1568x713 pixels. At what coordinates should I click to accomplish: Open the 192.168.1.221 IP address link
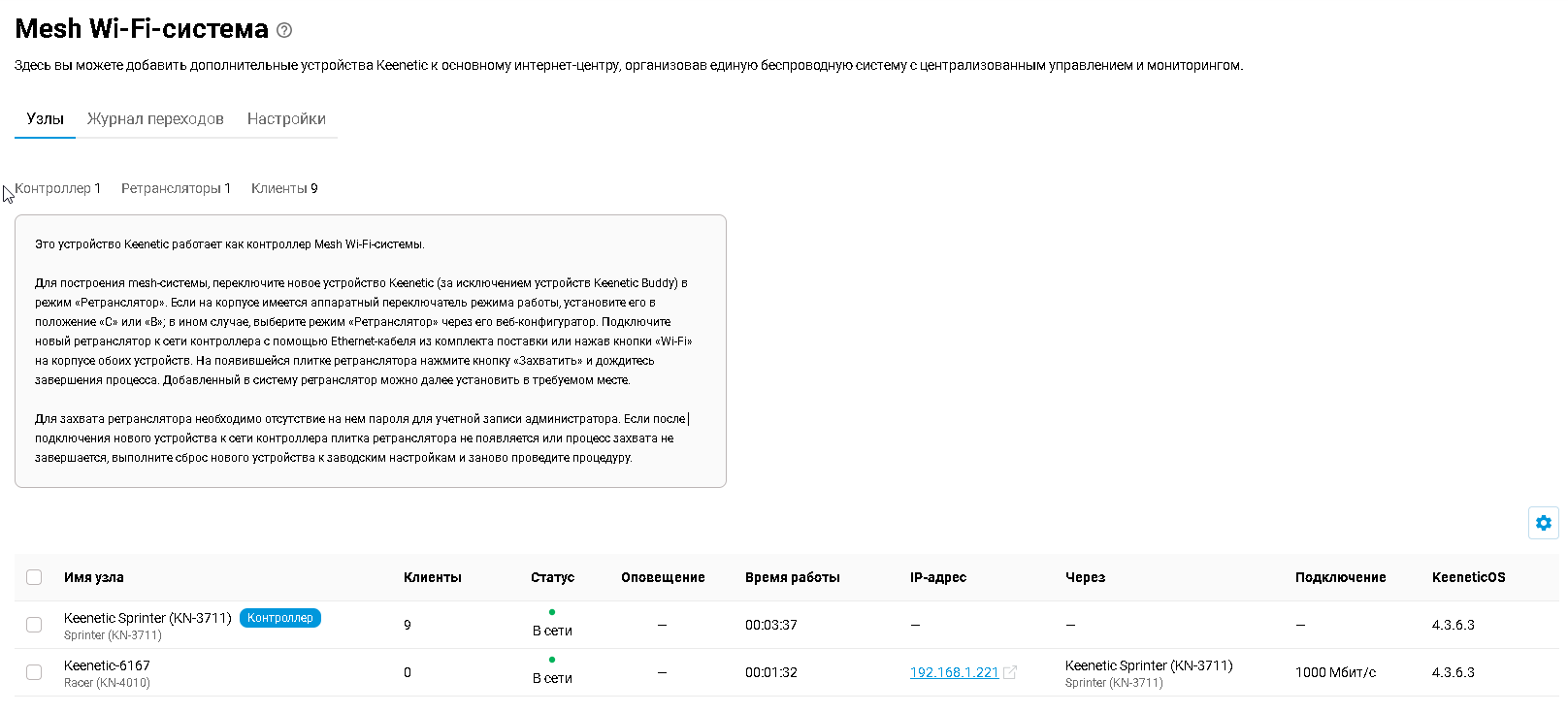pos(954,672)
